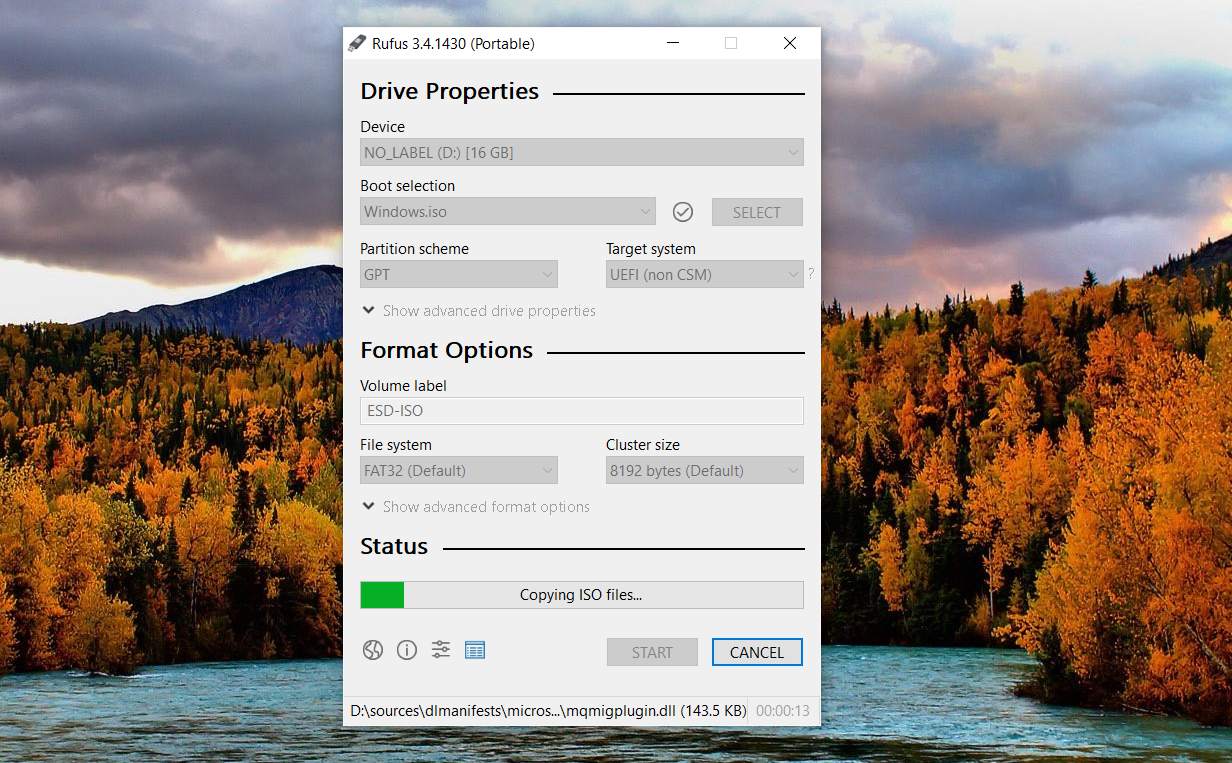Compute checksums for Windows.iso
This screenshot has height=763, width=1232.
(x=683, y=212)
